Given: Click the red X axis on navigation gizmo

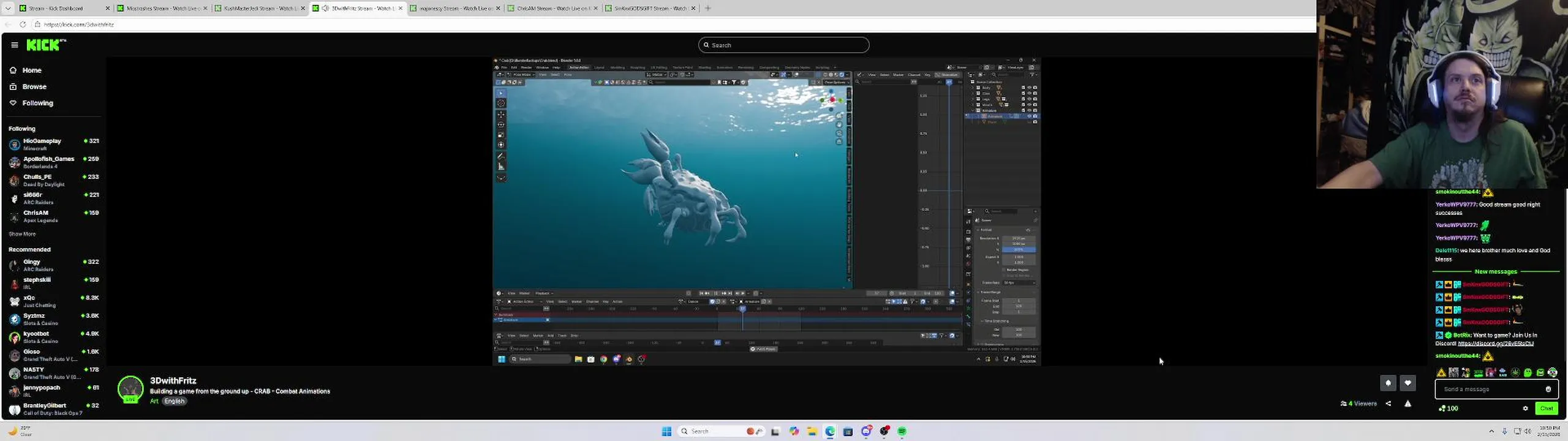Looking at the screenshot, I should (832, 99).
